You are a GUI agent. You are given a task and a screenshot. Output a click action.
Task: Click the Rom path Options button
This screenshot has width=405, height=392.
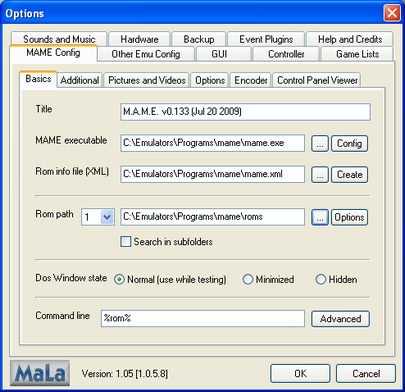(x=349, y=217)
